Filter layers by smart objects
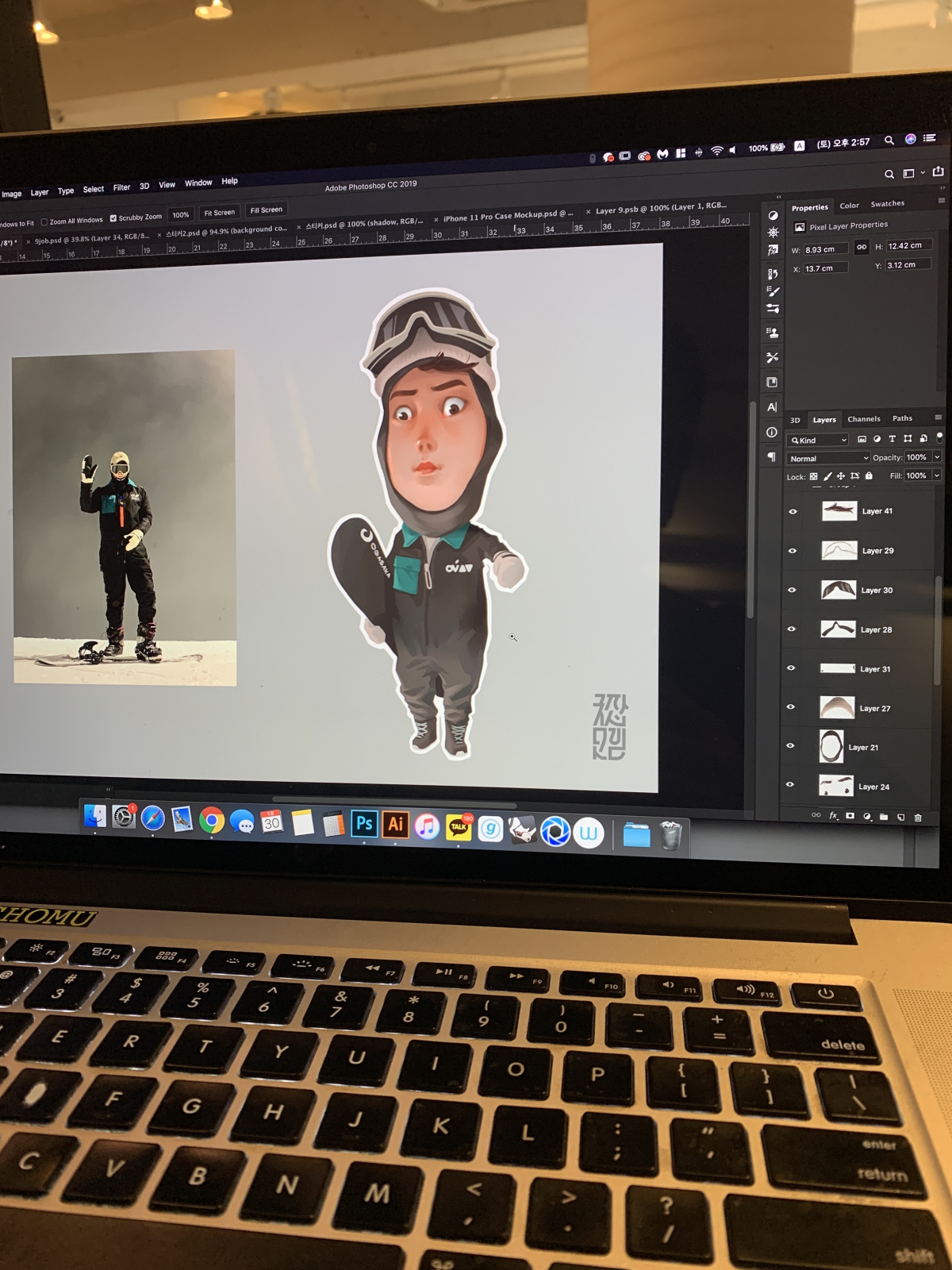 (x=923, y=438)
